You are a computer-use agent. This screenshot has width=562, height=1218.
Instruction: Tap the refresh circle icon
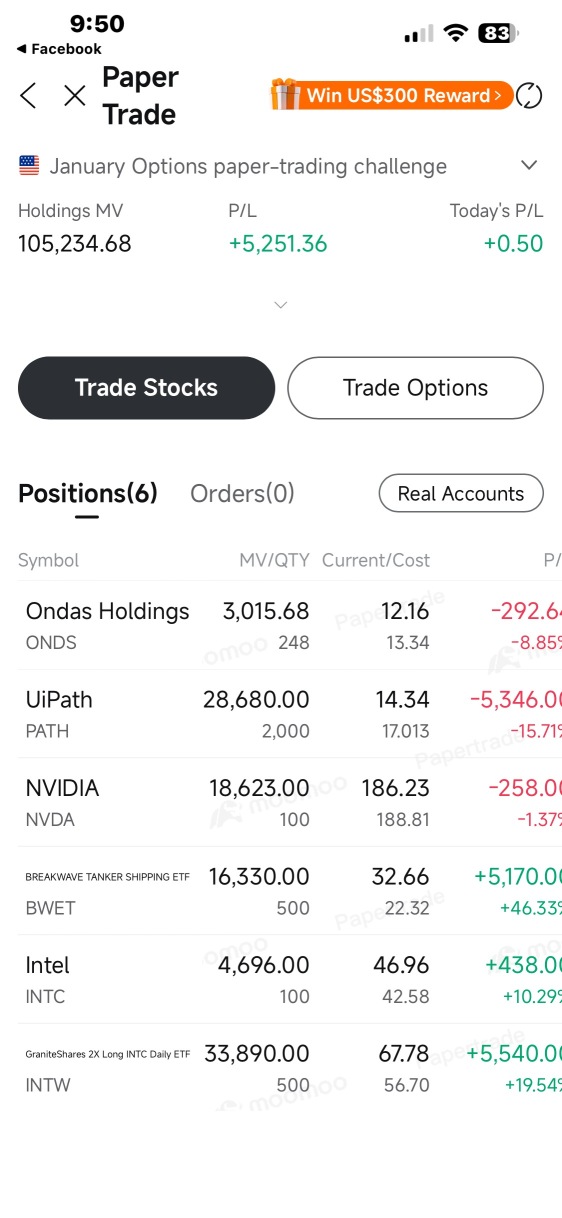tap(529, 96)
